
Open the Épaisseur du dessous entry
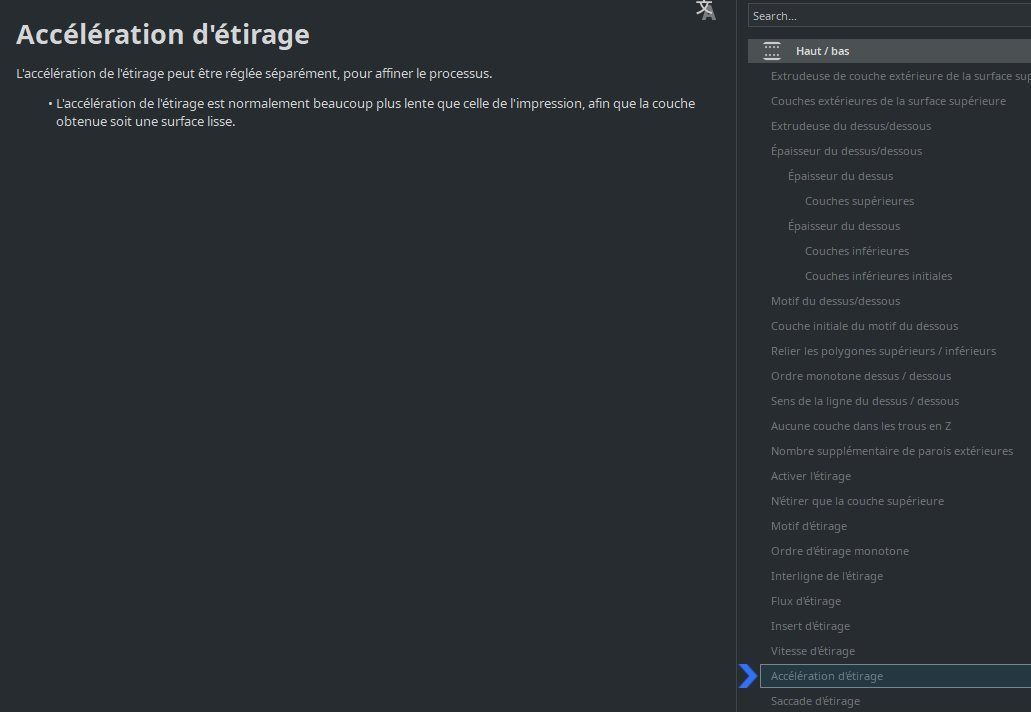(x=843, y=226)
